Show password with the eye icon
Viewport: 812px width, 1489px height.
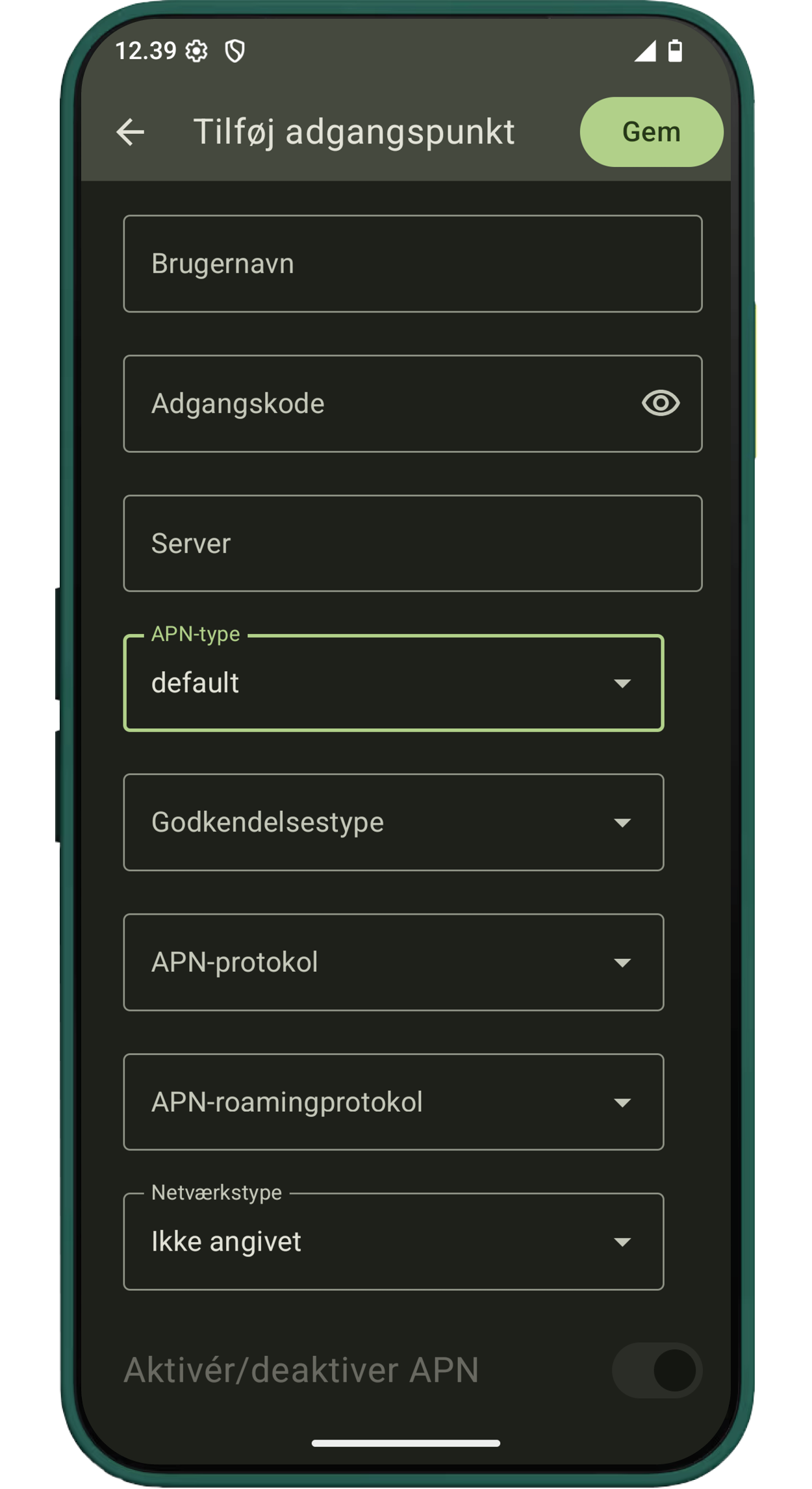click(x=661, y=403)
